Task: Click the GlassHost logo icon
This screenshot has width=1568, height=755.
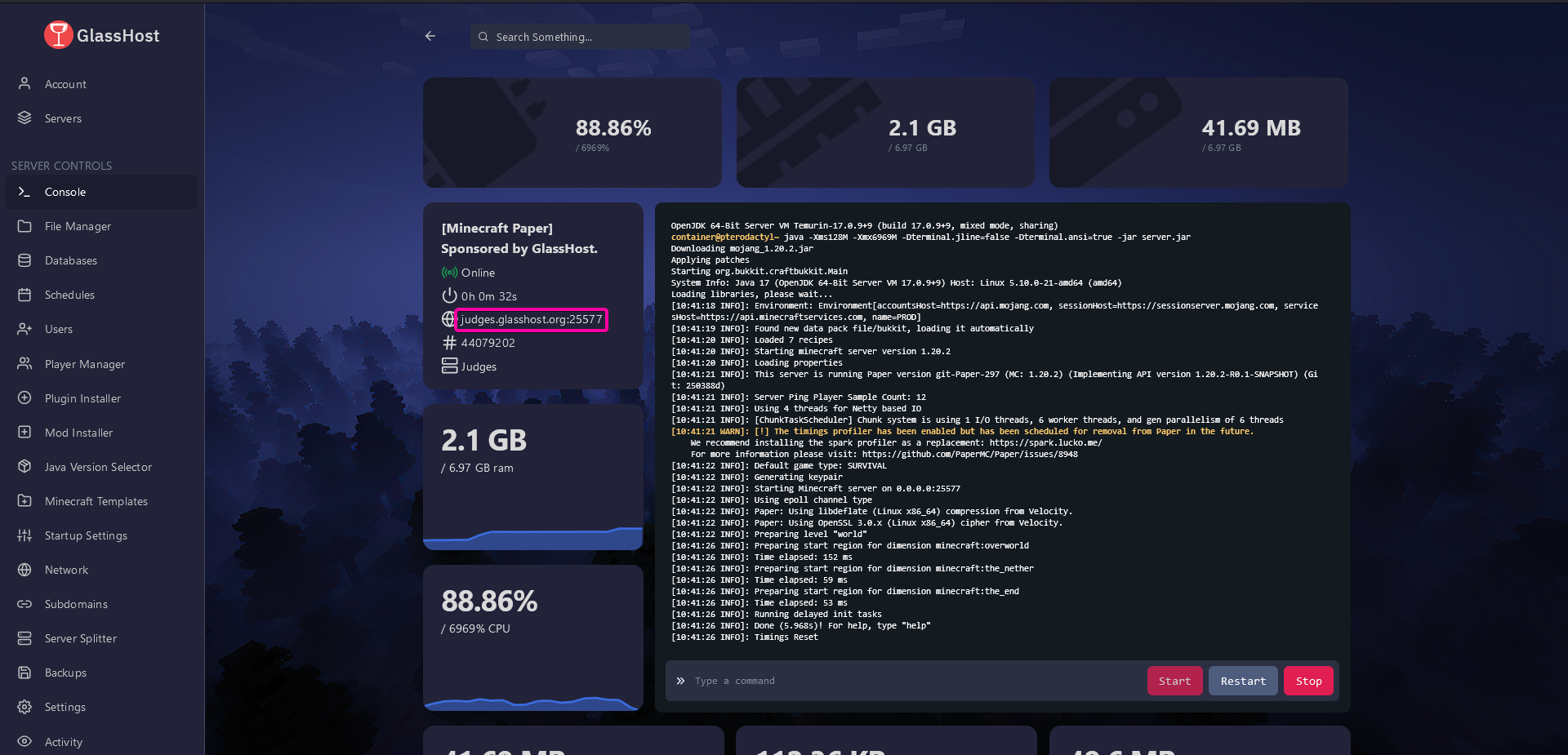Action: (58, 35)
